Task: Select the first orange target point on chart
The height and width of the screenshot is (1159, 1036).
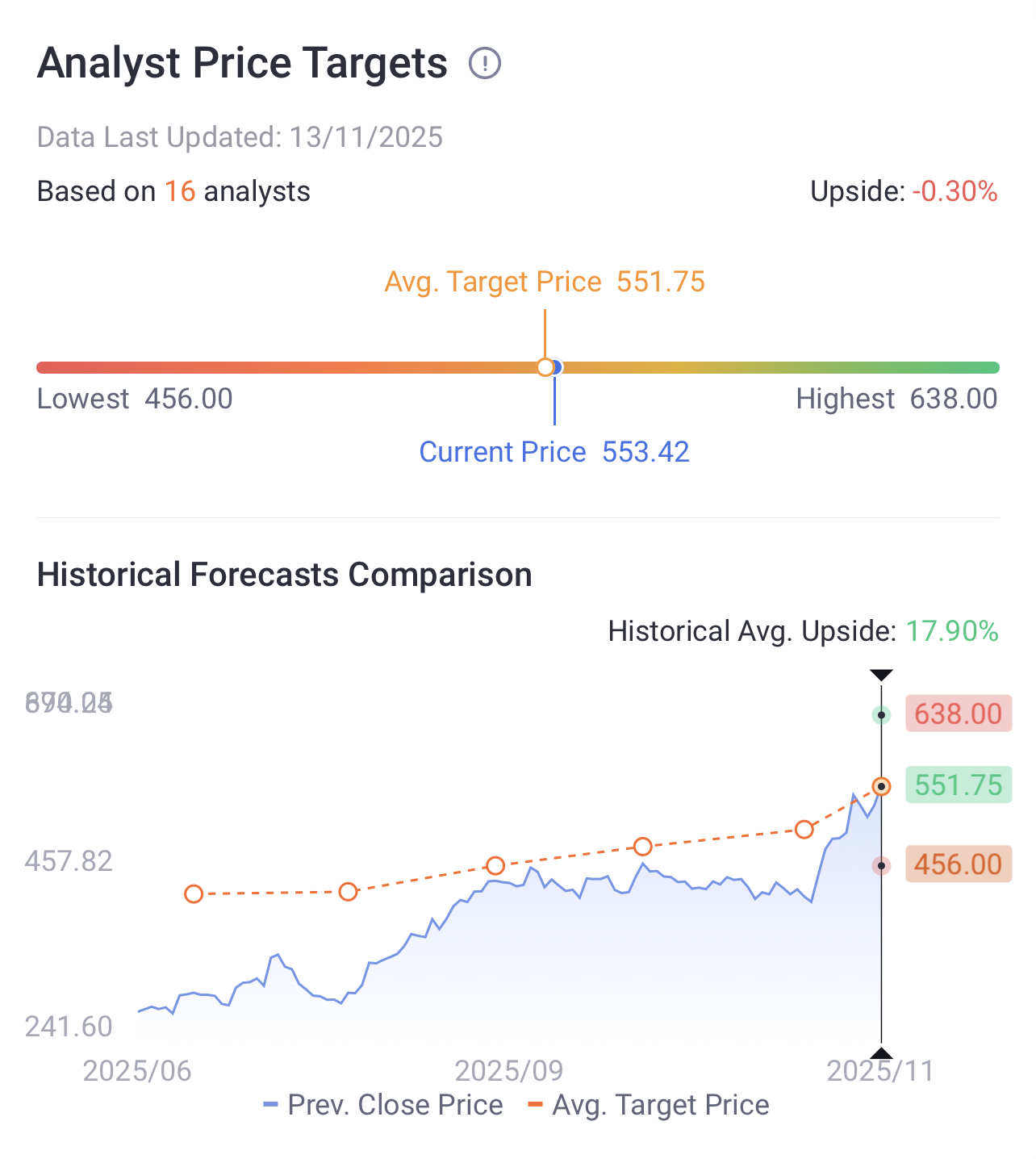Action: click(194, 893)
